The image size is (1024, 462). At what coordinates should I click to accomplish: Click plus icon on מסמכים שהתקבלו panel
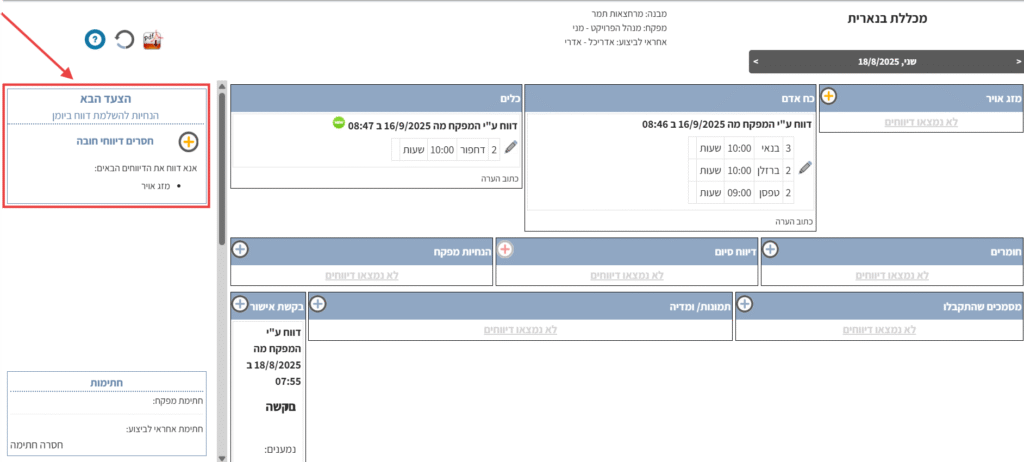(x=744, y=303)
